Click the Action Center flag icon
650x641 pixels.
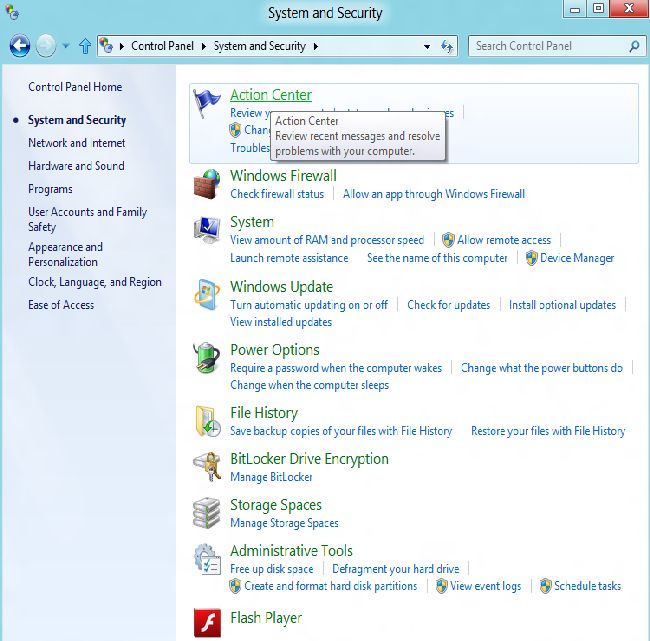click(206, 103)
